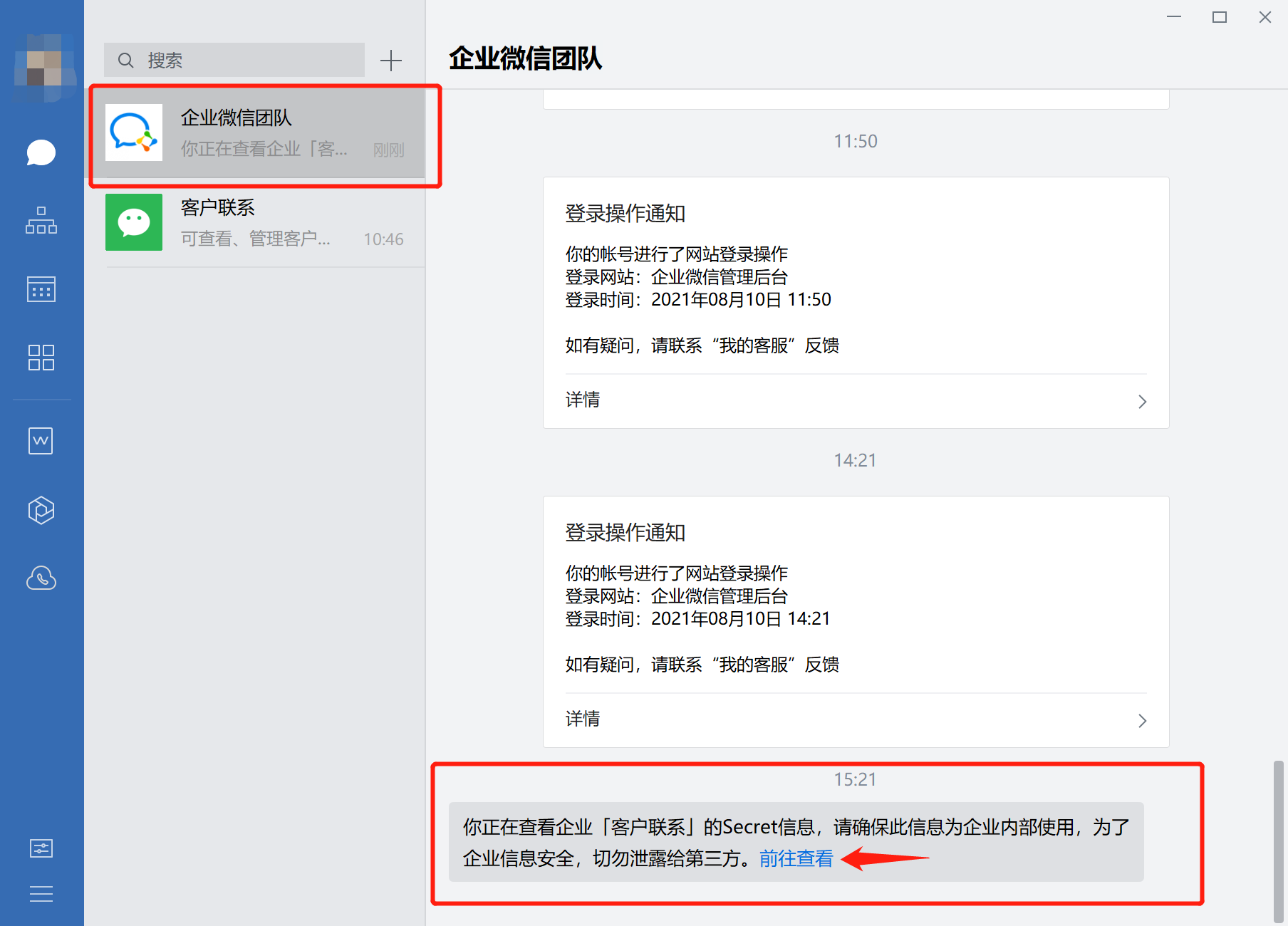The width and height of the screenshot is (1288, 926).
Task: Minimize the WeCom window
Action: [x=1174, y=17]
